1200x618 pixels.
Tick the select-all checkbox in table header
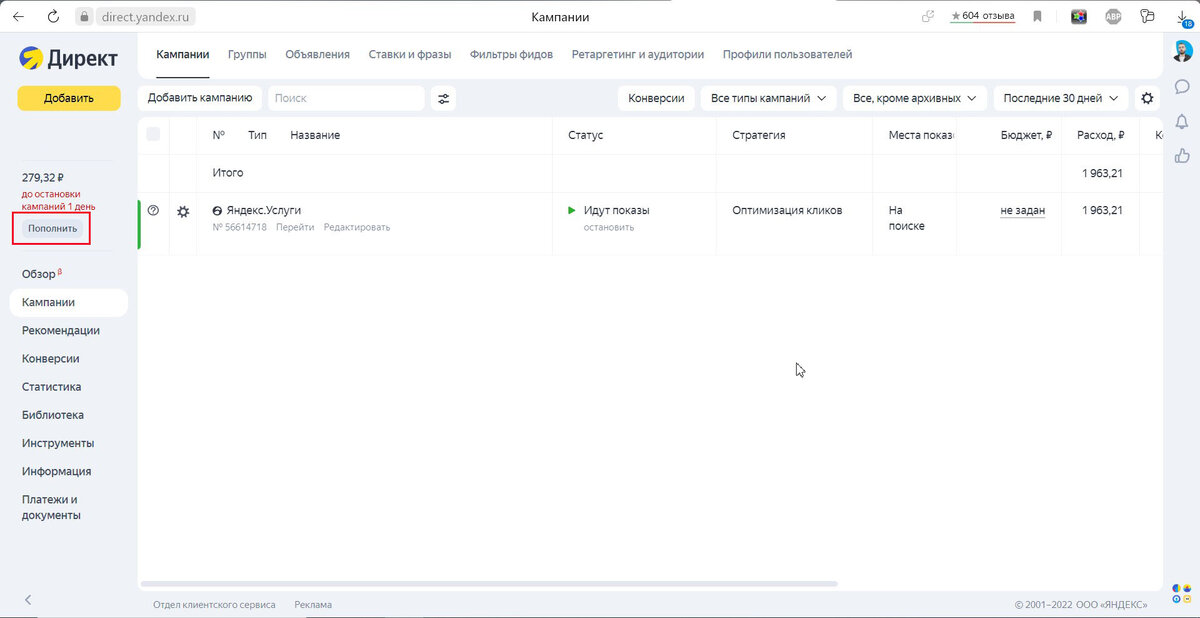pyautogui.click(x=153, y=134)
